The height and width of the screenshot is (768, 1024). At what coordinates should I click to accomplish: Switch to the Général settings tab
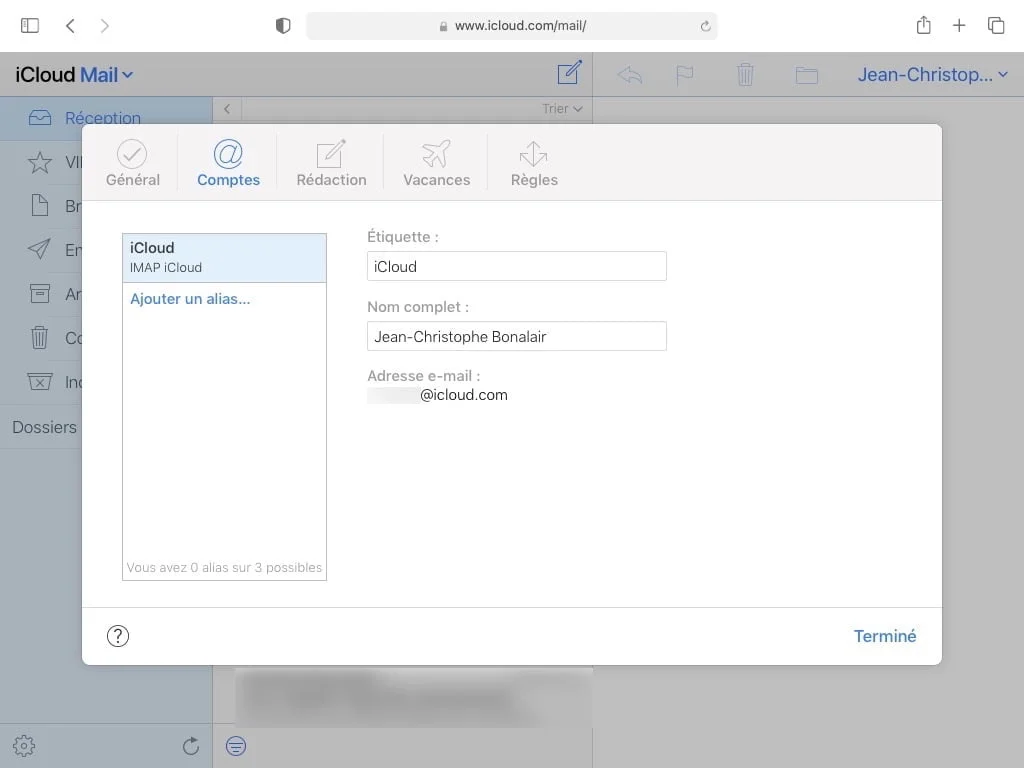coord(133,162)
